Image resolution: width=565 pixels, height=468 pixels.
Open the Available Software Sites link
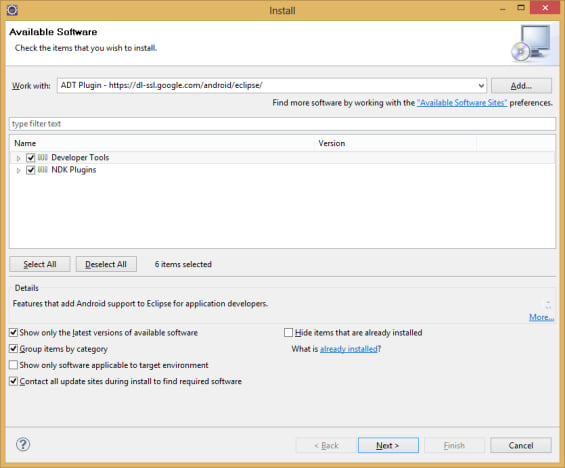(x=462, y=103)
